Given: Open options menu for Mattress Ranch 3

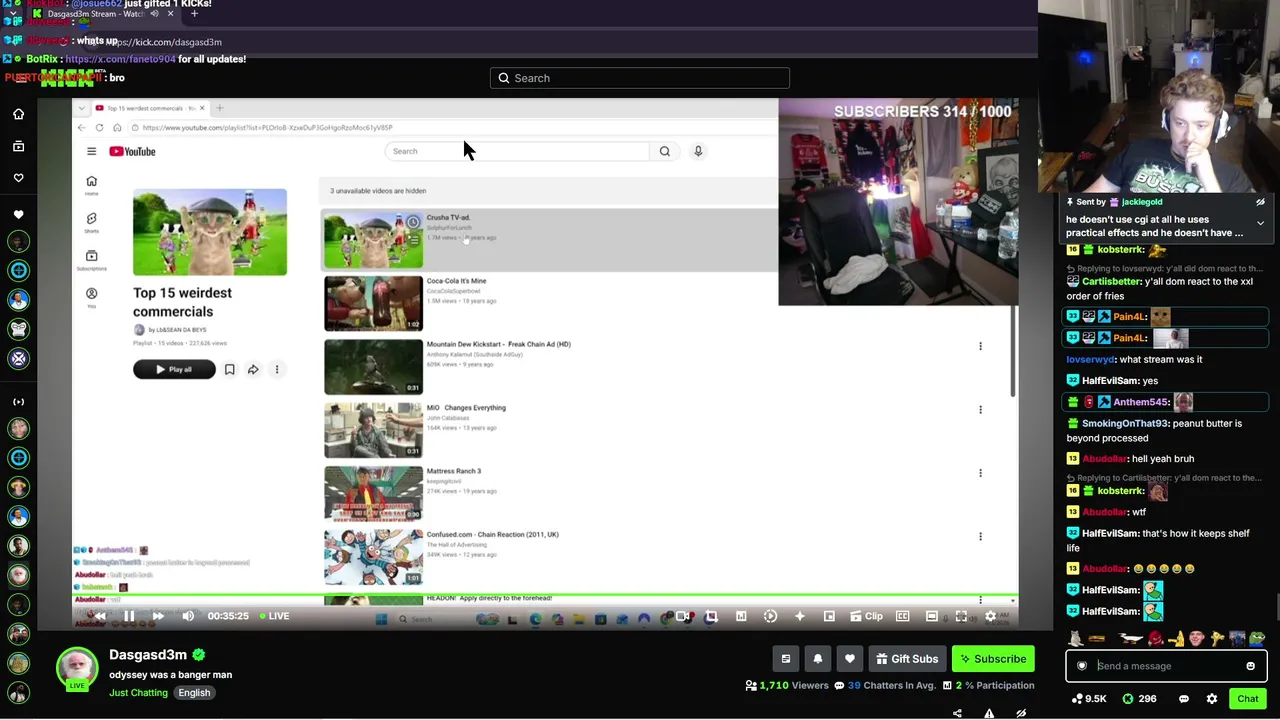Looking at the screenshot, I should coord(980,473).
